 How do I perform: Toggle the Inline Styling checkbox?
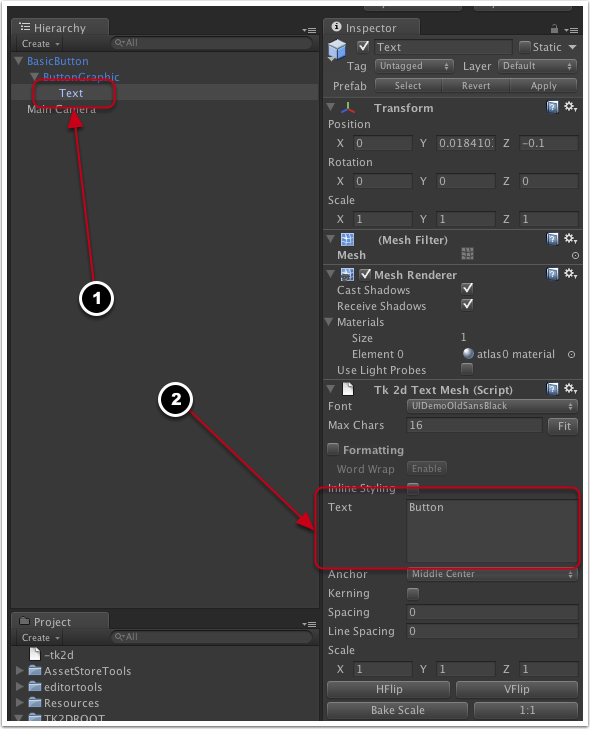pos(412,488)
